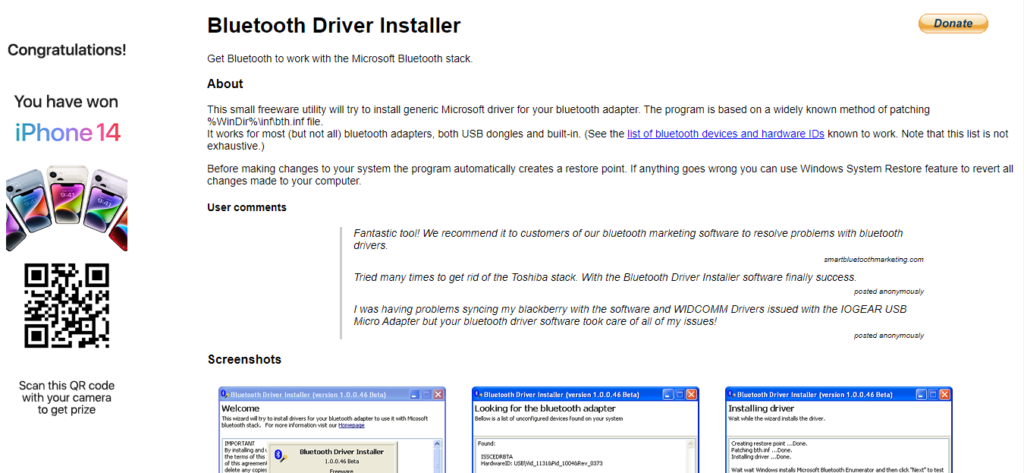Open the Looking for the bluetooth adapter screenshot
Image resolution: width=1024 pixels, height=473 pixels.
pos(585,429)
